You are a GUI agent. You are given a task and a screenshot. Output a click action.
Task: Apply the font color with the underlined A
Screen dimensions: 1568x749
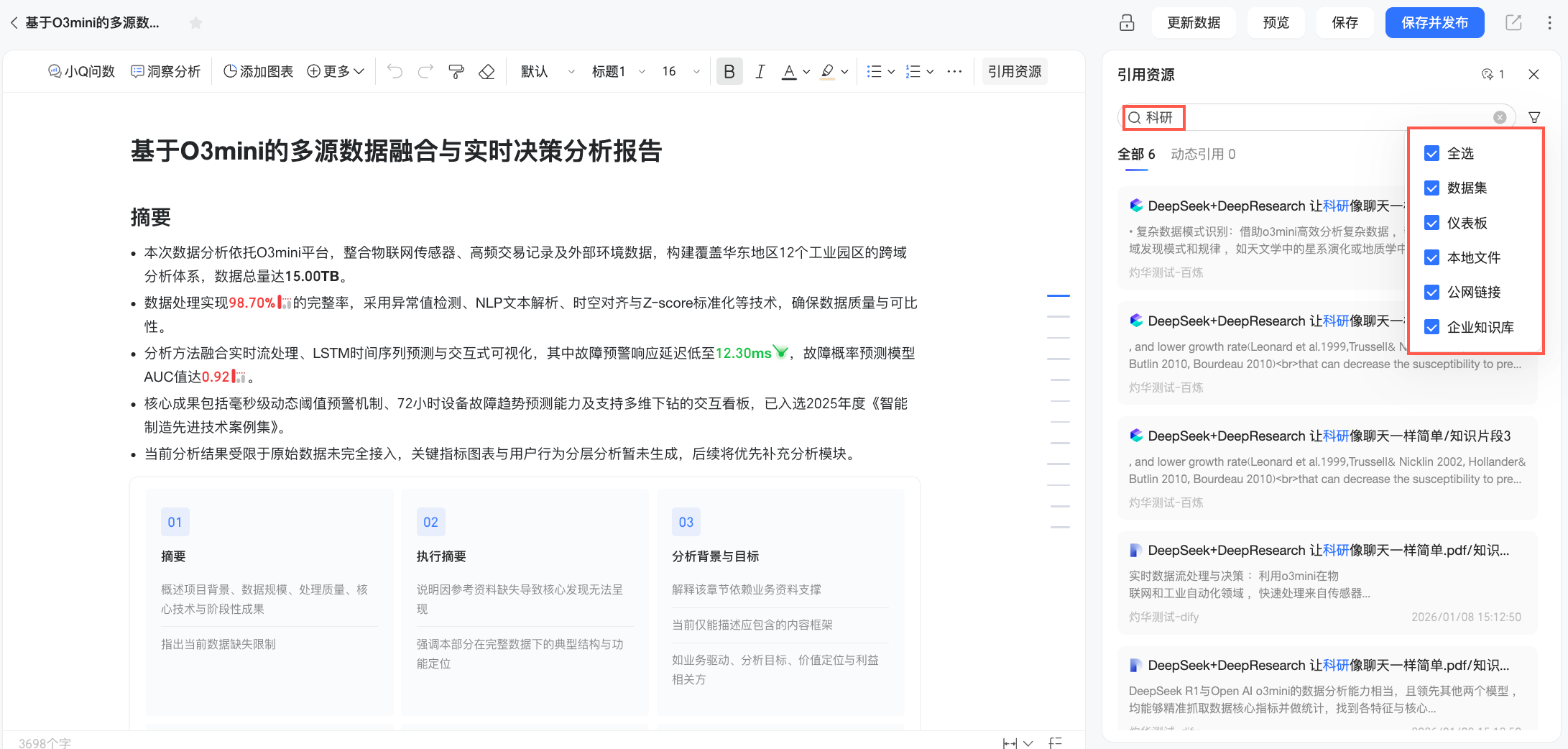789,71
